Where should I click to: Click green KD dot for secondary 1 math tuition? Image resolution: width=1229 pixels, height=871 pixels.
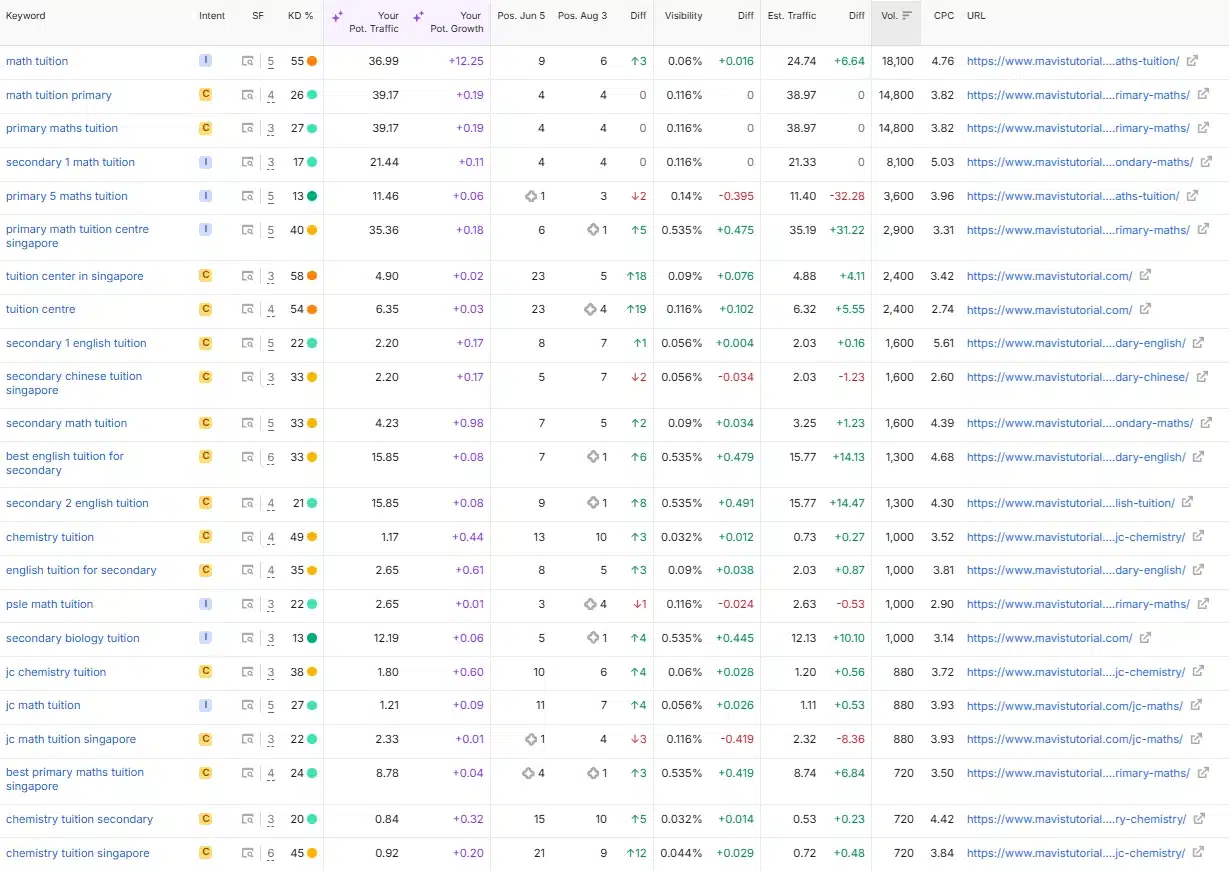(312, 162)
